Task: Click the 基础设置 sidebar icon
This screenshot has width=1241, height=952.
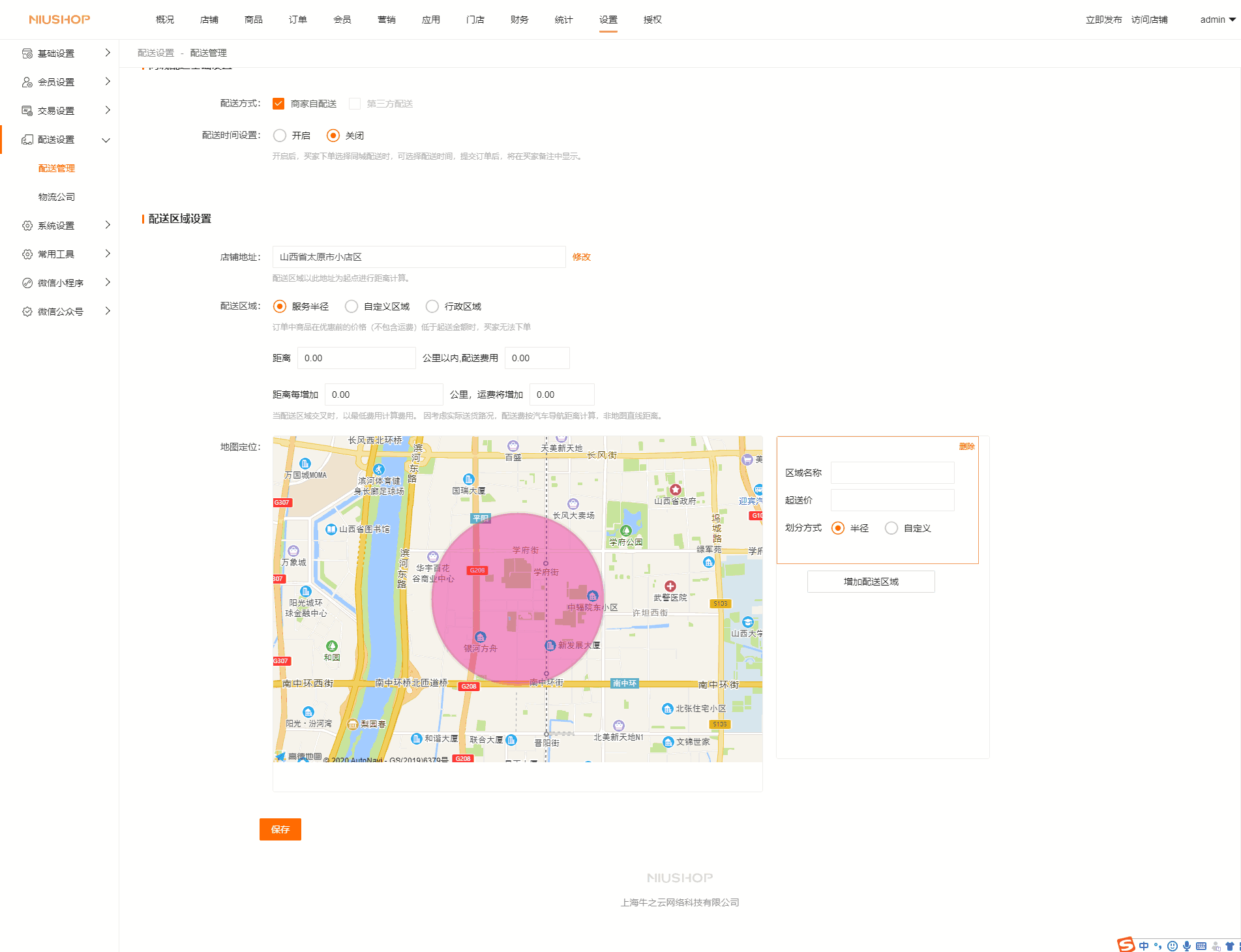Action: pyautogui.click(x=27, y=53)
